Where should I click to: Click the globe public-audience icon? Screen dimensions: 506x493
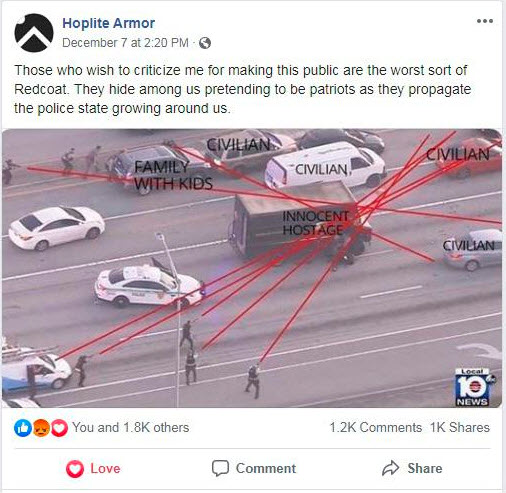(205, 43)
